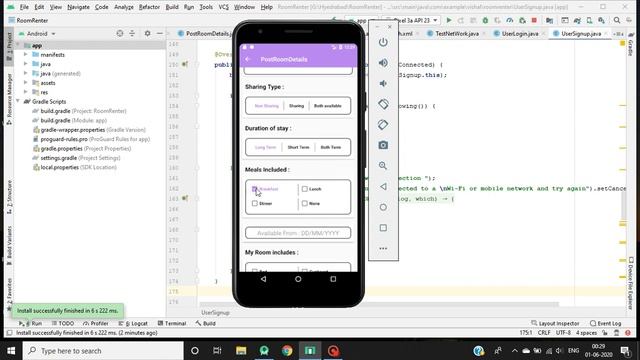Click emulator Volume Down icon
This screenshot has height=360, width=640.
pyautogui.click(x=383, y=83)
